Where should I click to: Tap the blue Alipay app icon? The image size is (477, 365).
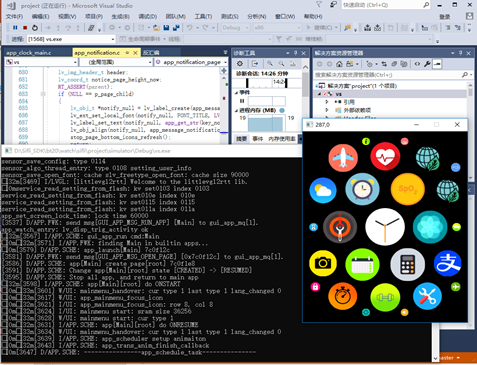[448, 263]
